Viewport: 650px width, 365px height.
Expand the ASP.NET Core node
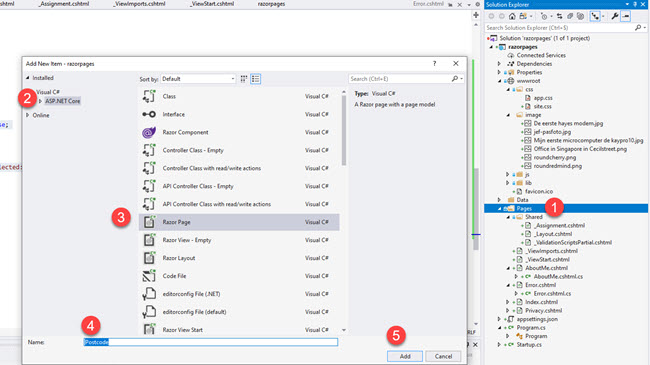pyautogui.click(x=40, y=101)
